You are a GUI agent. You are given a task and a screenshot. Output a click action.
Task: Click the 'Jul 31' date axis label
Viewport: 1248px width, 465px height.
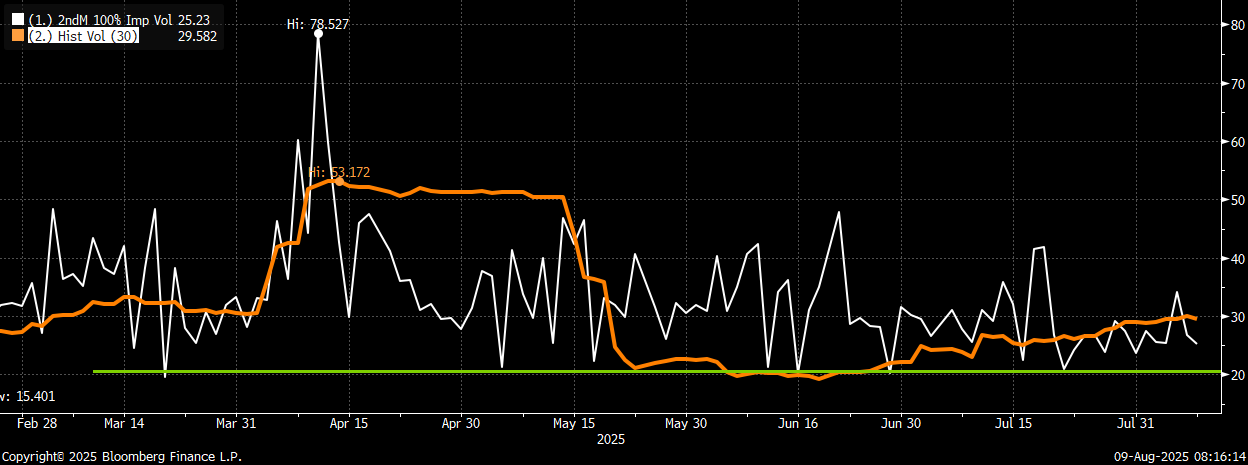pos(1137,423)
